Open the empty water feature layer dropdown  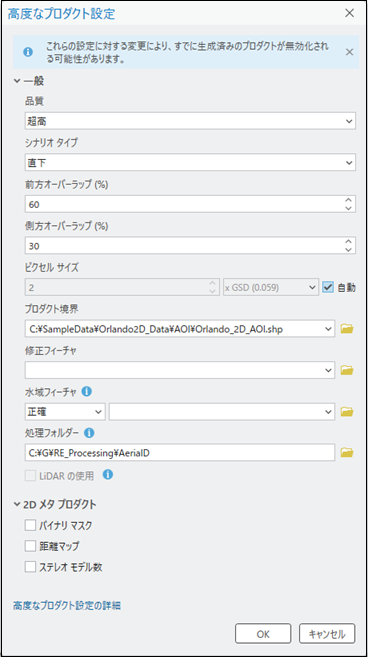pyautogui.click(x=222, y=412)
